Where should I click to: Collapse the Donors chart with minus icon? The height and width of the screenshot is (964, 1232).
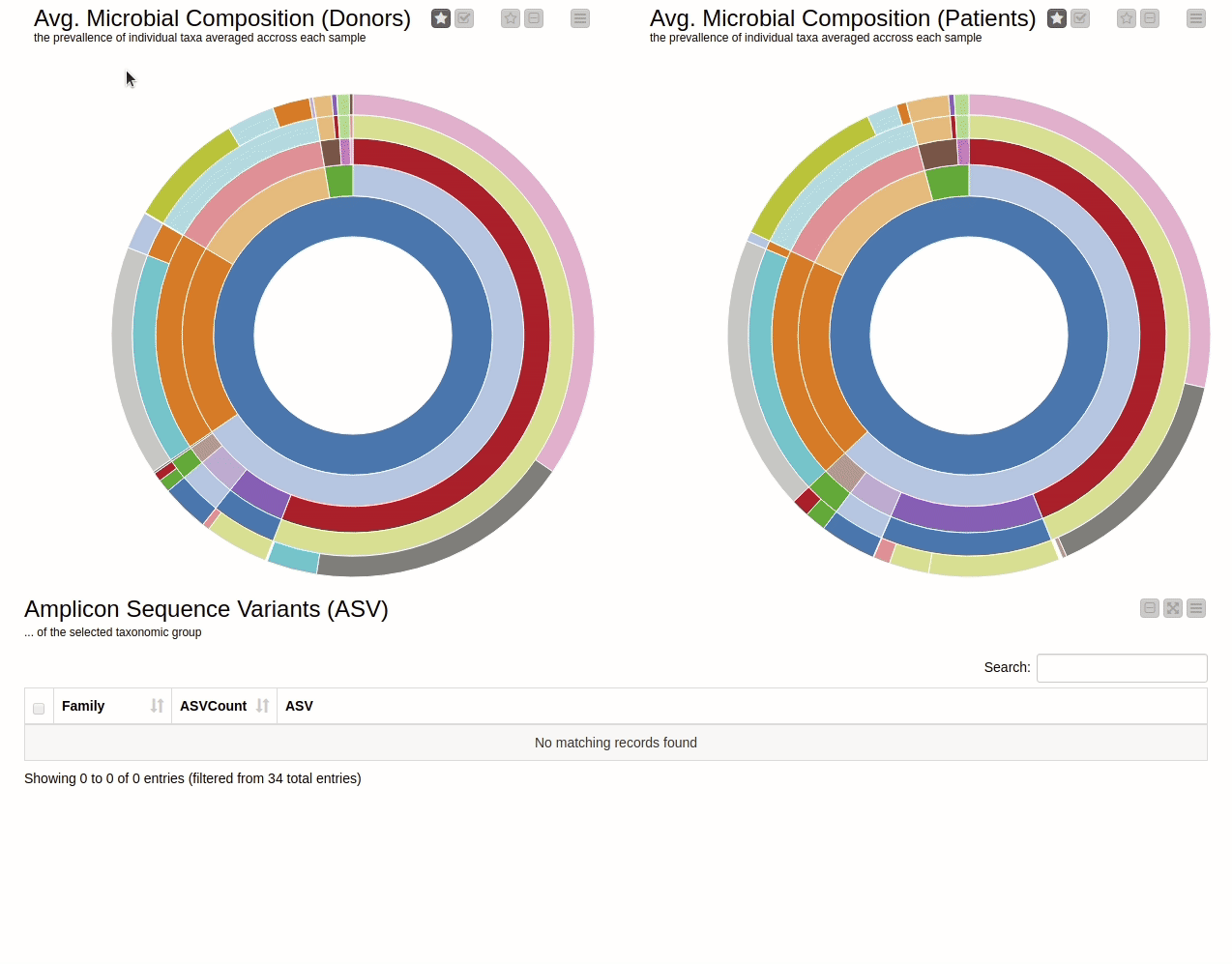[534, 18]
